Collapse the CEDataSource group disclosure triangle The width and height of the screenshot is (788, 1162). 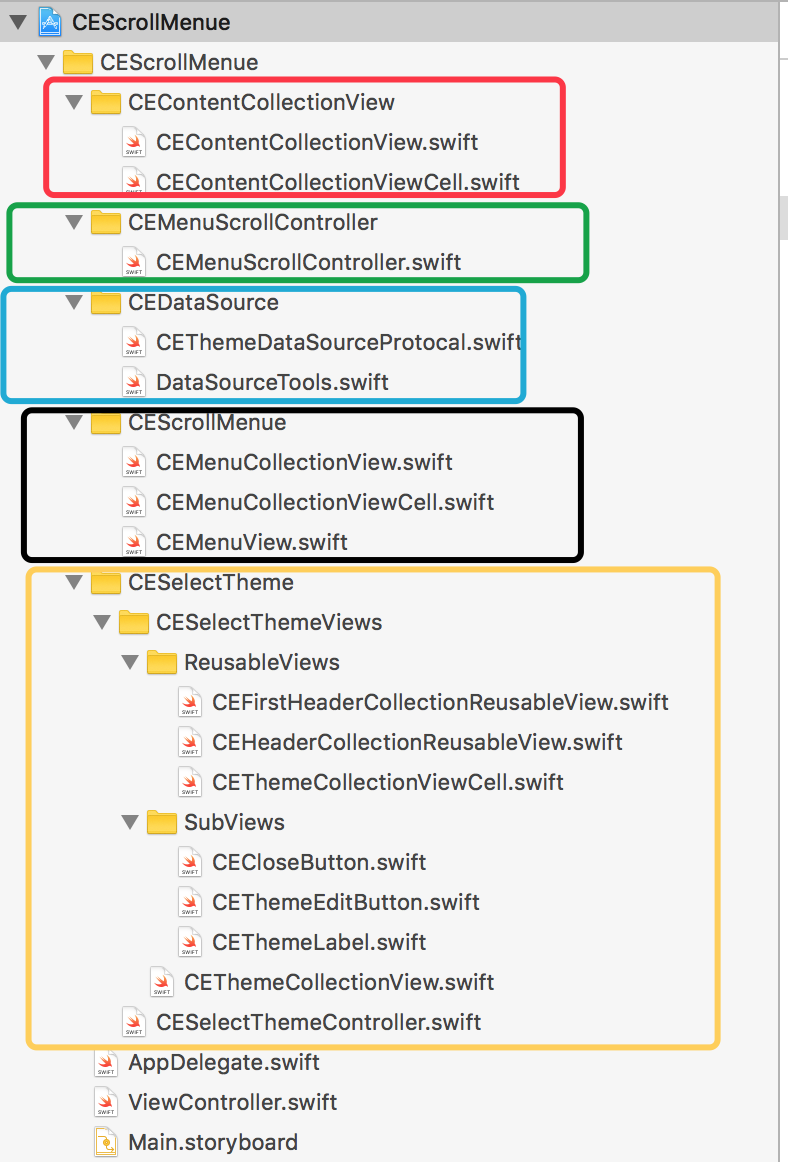73,302
